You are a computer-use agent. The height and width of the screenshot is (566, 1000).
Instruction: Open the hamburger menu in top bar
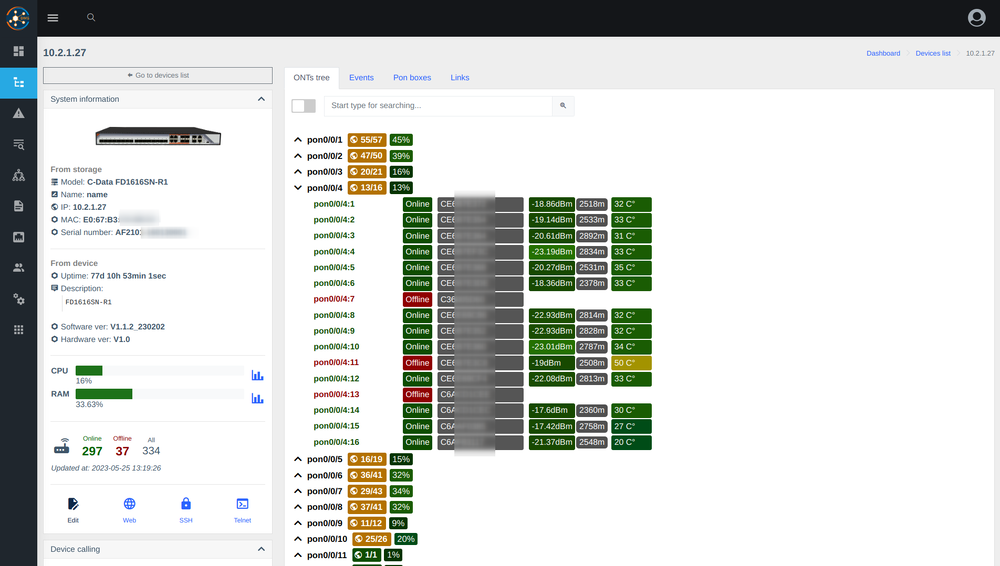coord(53,18)
